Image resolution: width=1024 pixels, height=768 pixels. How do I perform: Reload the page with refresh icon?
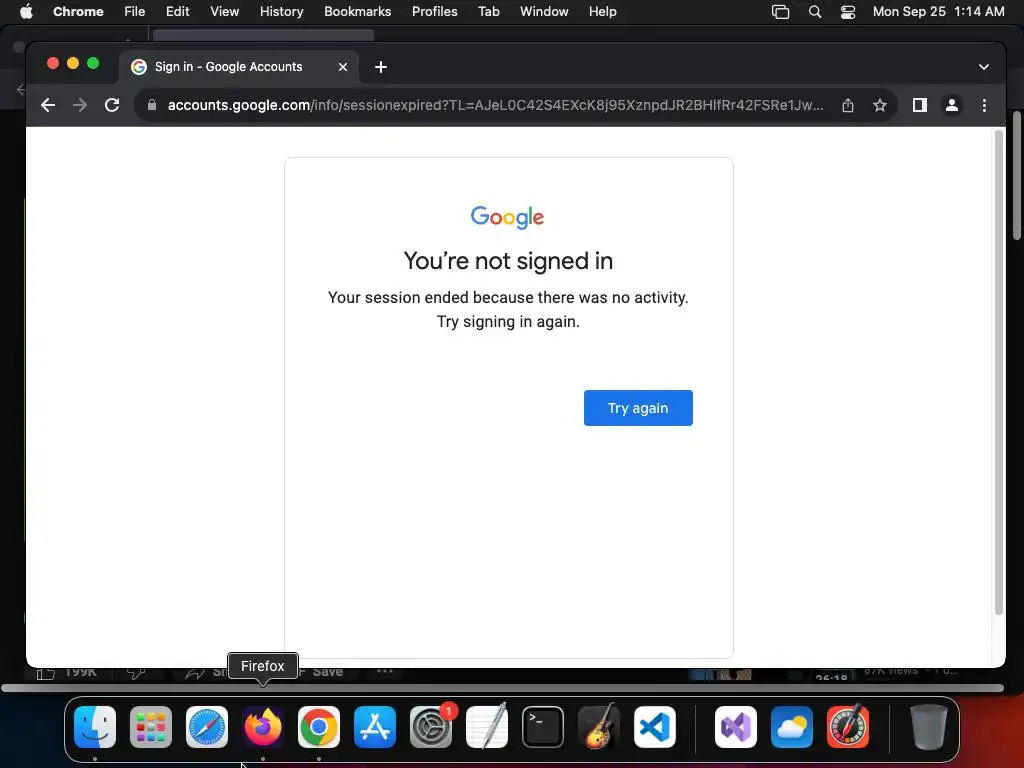112,105
